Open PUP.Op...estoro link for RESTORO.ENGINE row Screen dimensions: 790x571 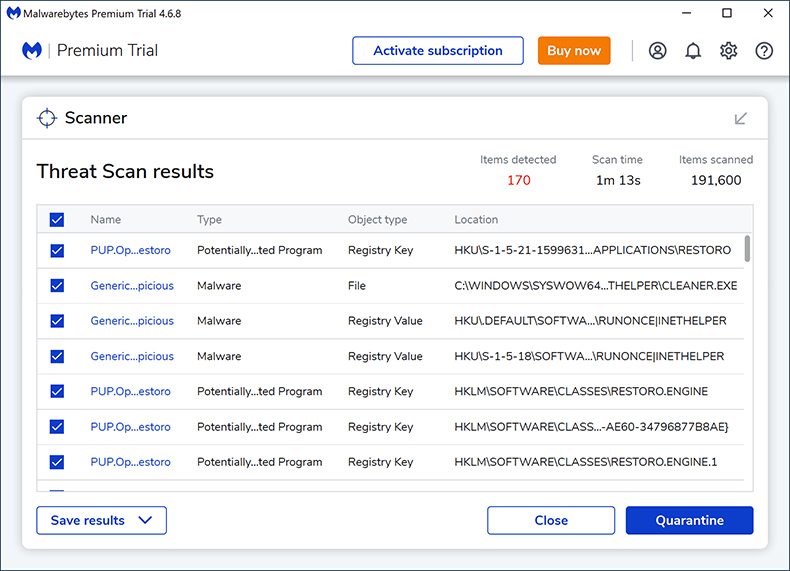pyautogui.click(x=130, y=392)
